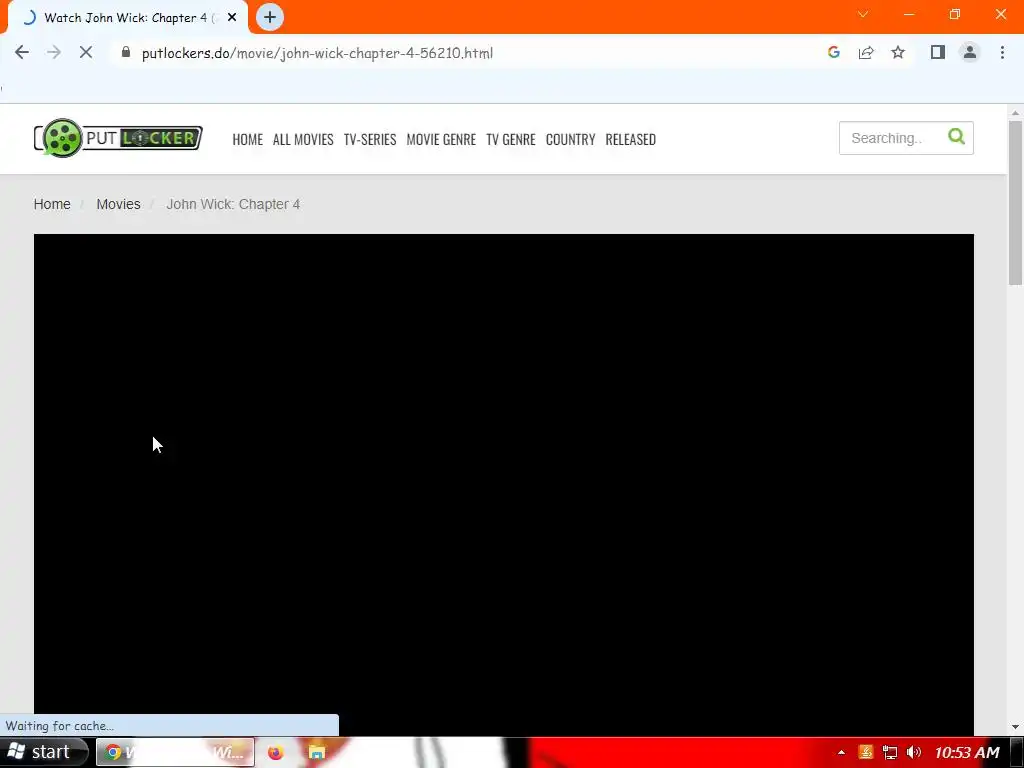Open HOME in site navigation

[248, 139]
